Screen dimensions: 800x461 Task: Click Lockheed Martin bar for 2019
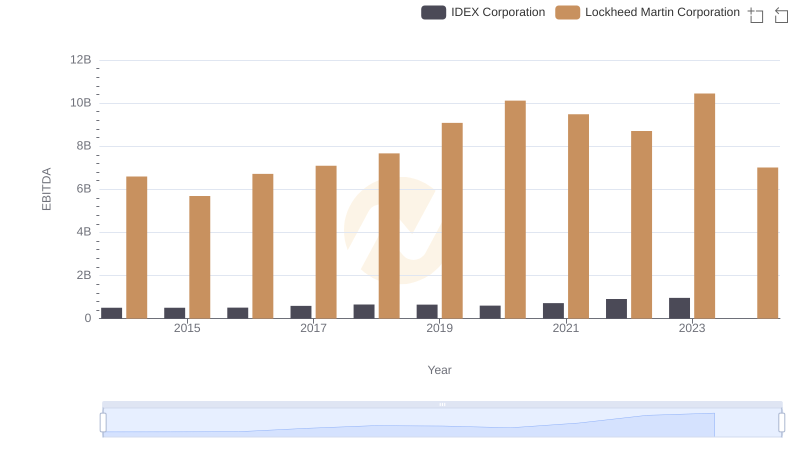pos(452,220)
